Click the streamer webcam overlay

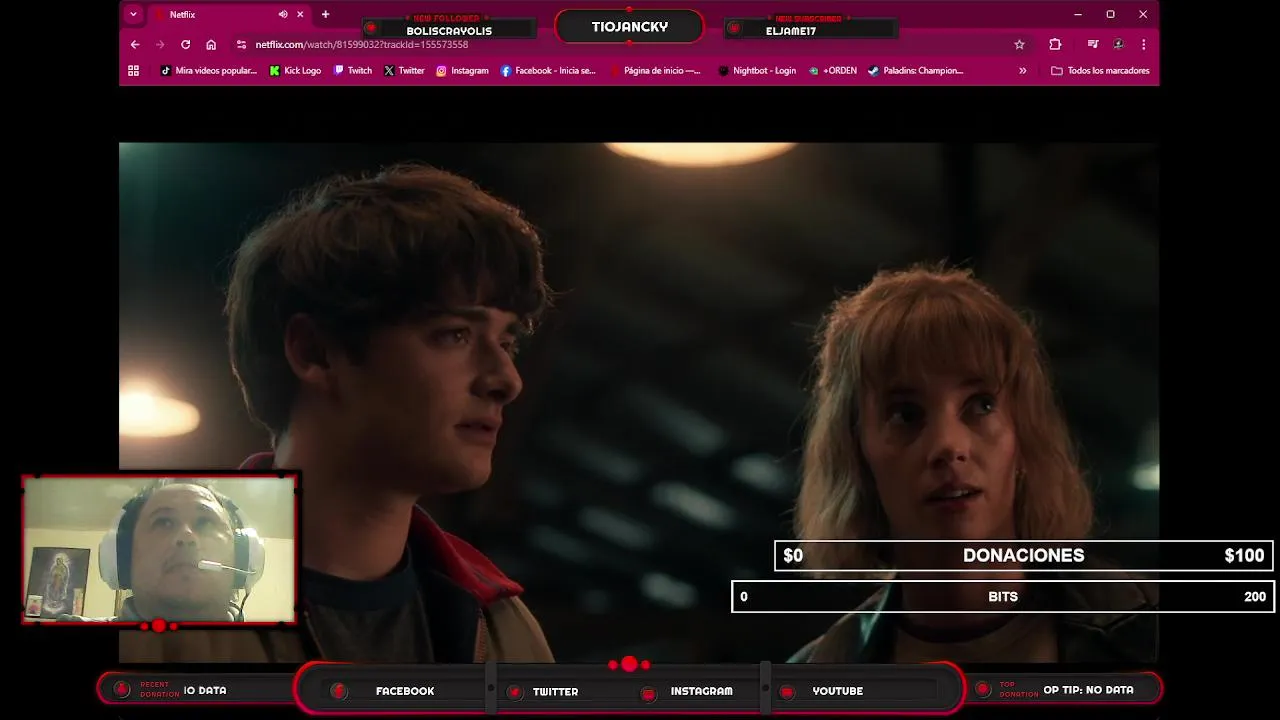[x=160, y=549]
